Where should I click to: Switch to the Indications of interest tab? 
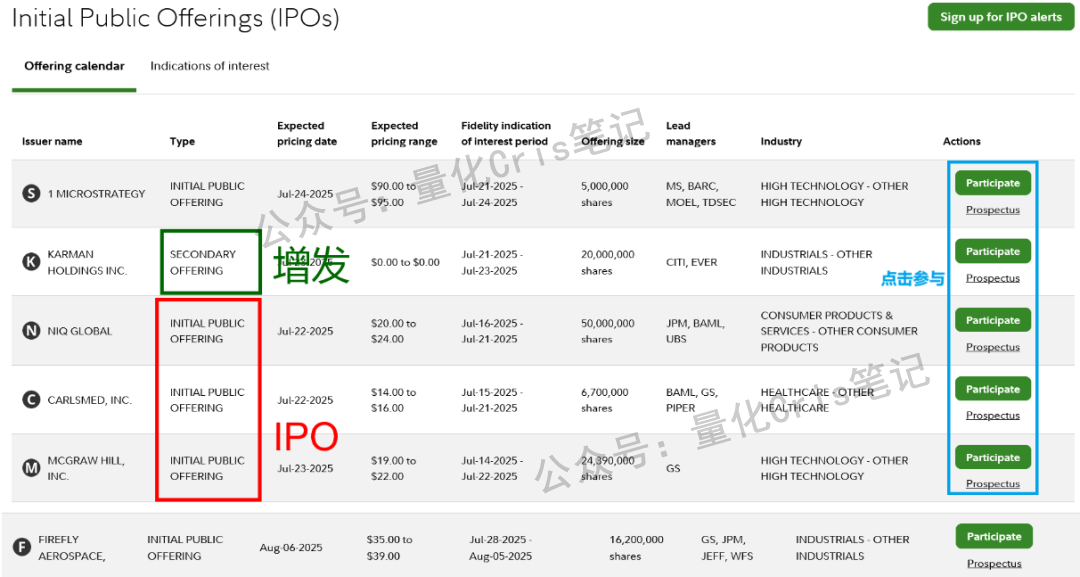(209, 66)
